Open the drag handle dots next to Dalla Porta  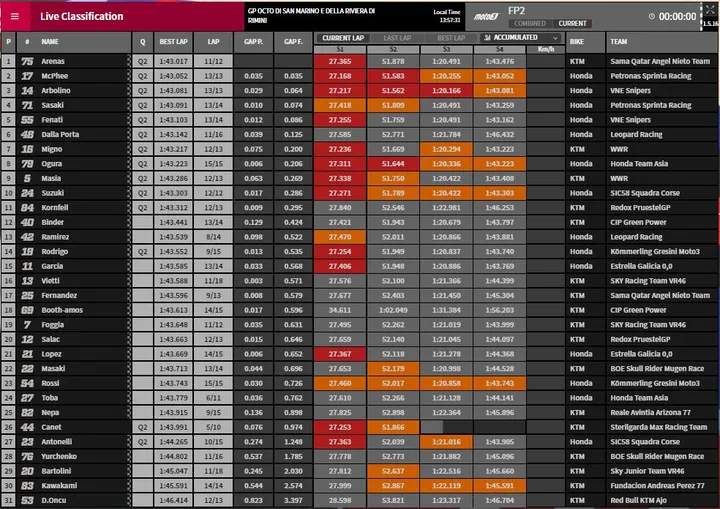tap(129, 134)
